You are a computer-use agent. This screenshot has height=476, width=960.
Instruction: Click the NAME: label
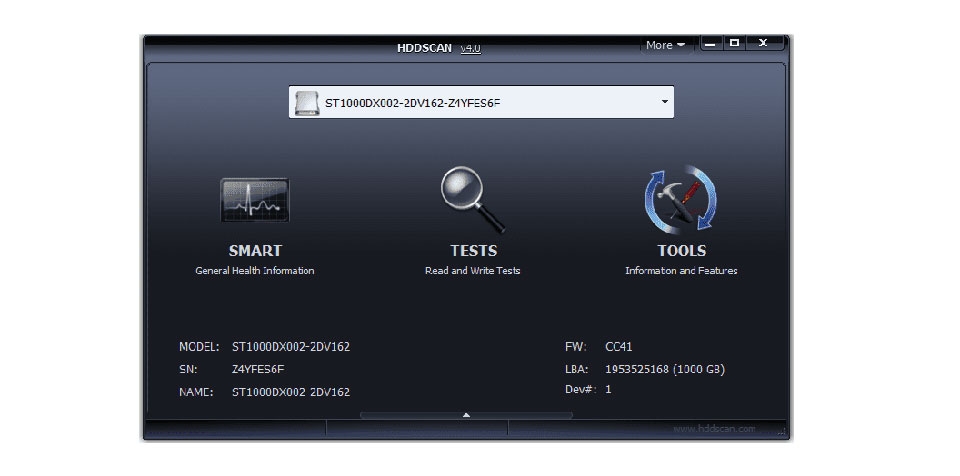point(196,392)
